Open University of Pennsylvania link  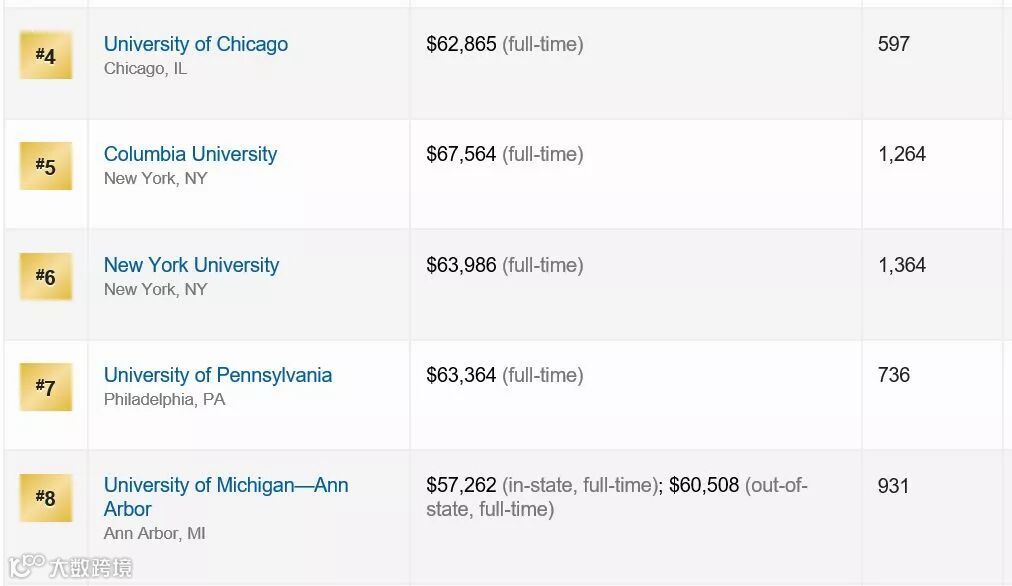pyautogui.click(x=218, y=375)
